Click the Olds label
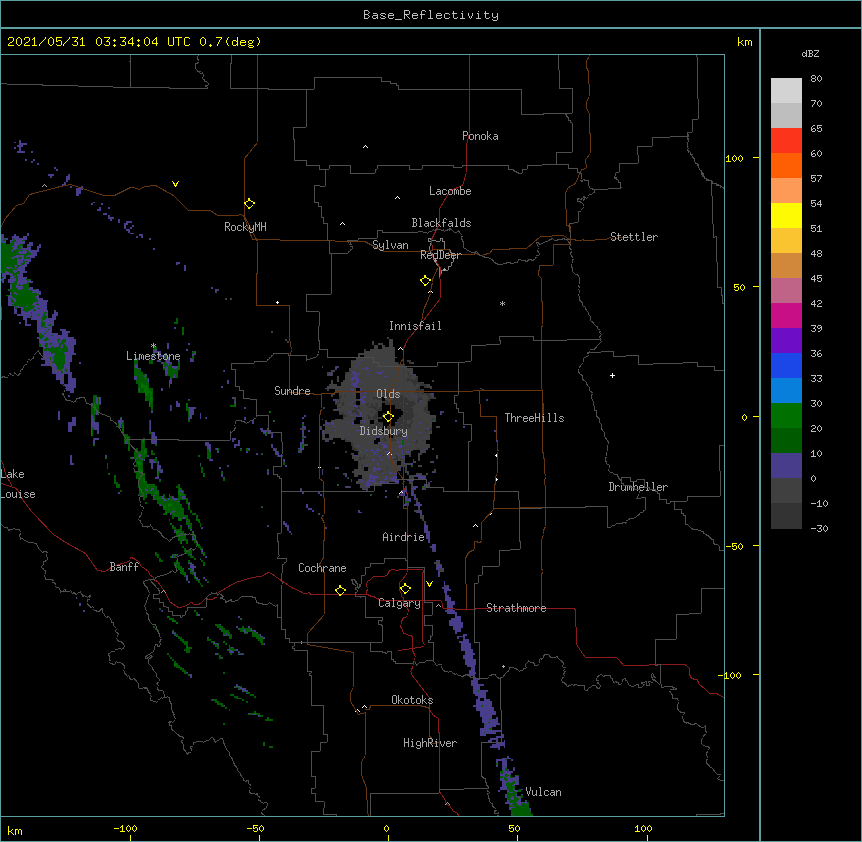This screenshot has height=842, width=862. [x=388, y=394]
